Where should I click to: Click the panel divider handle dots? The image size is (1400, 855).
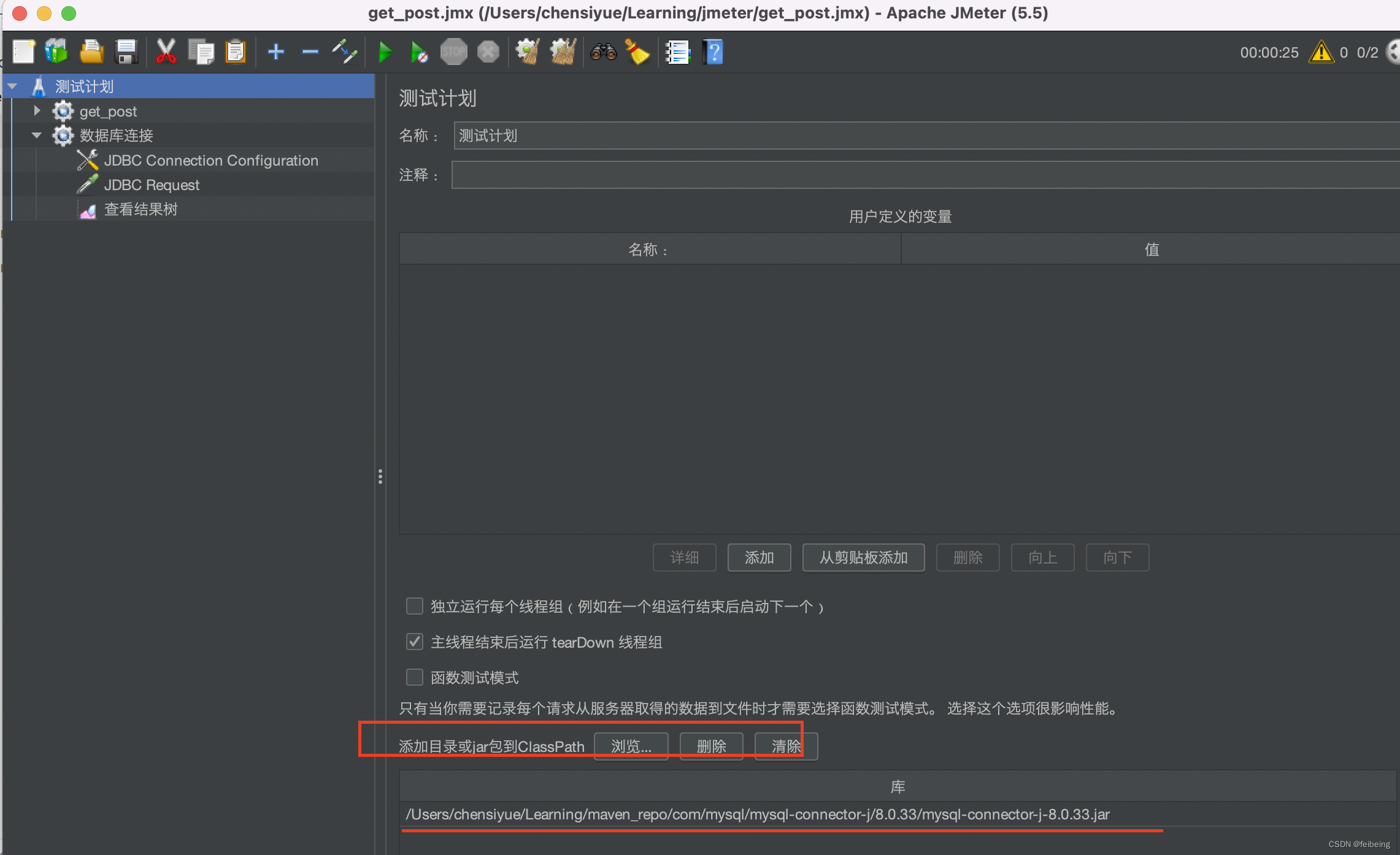click(x=380, y=477)
